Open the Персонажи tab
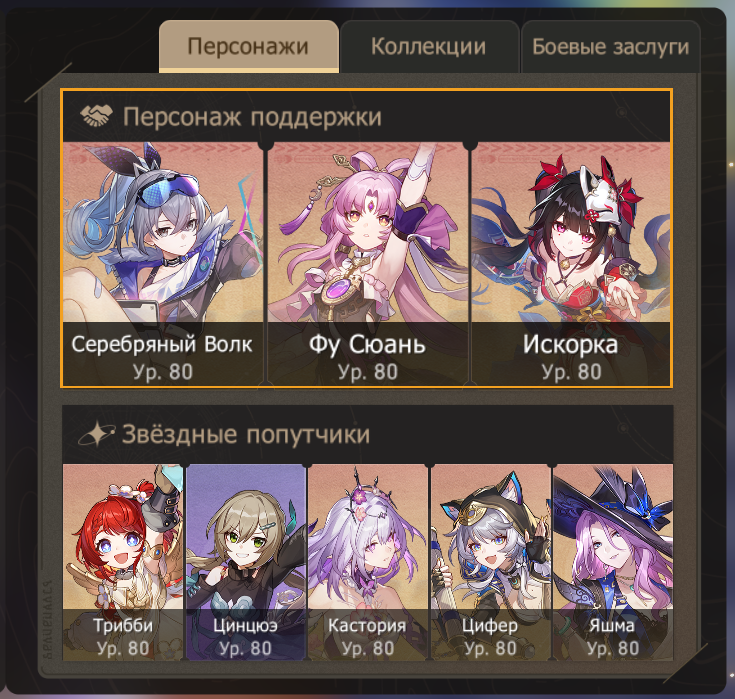The width and height of the screenshot is (735, 699). [x=248, y=47]
